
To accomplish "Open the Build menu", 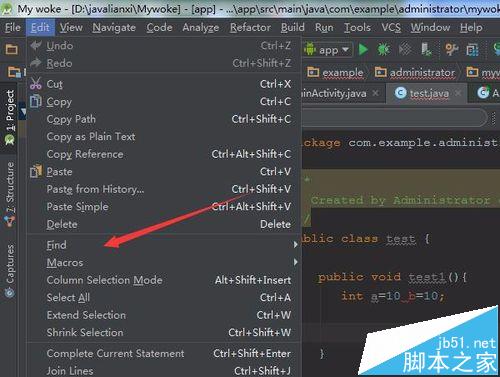I will click(292, 27).
